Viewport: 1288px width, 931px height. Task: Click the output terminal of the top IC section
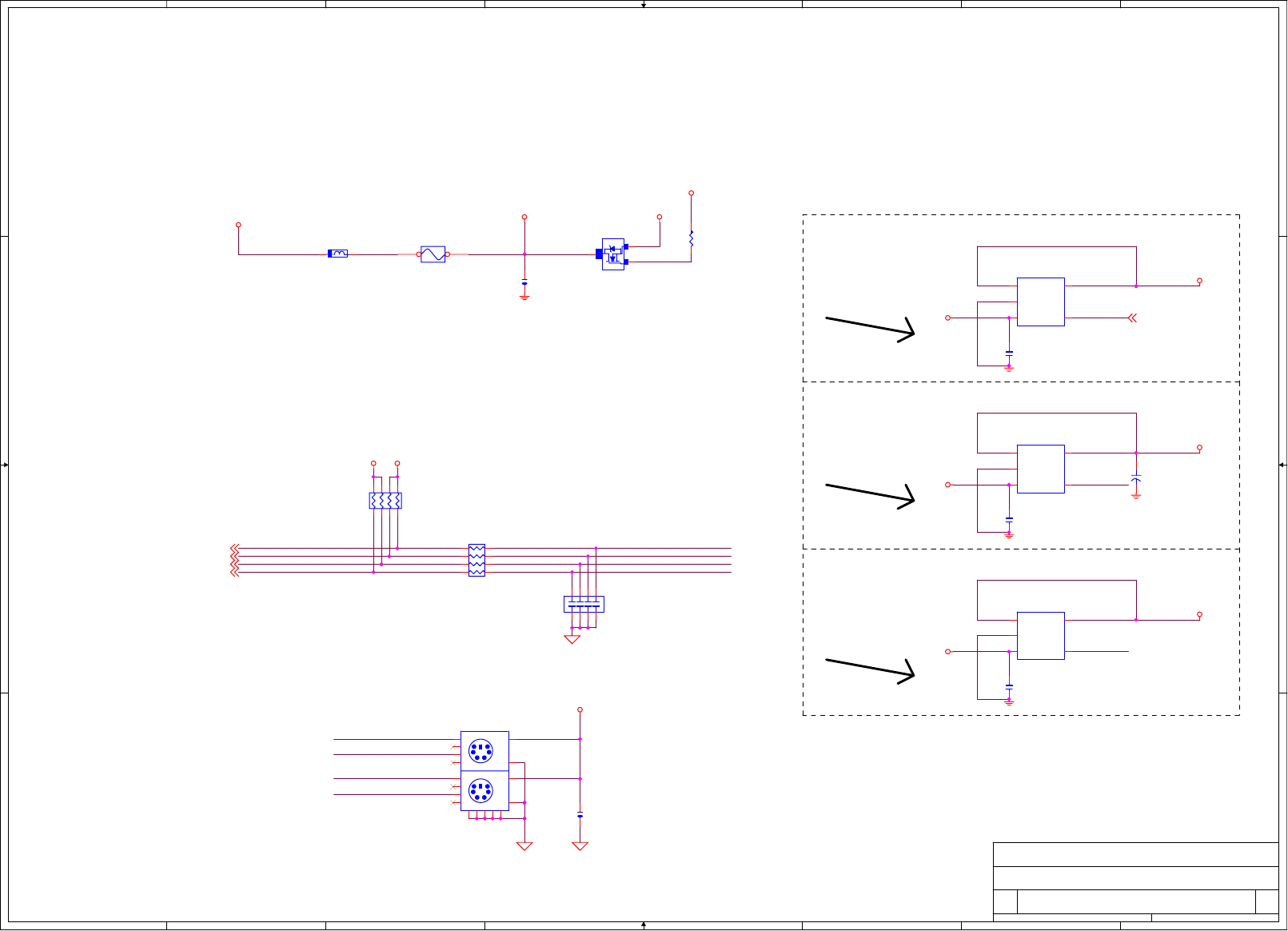1199,281
